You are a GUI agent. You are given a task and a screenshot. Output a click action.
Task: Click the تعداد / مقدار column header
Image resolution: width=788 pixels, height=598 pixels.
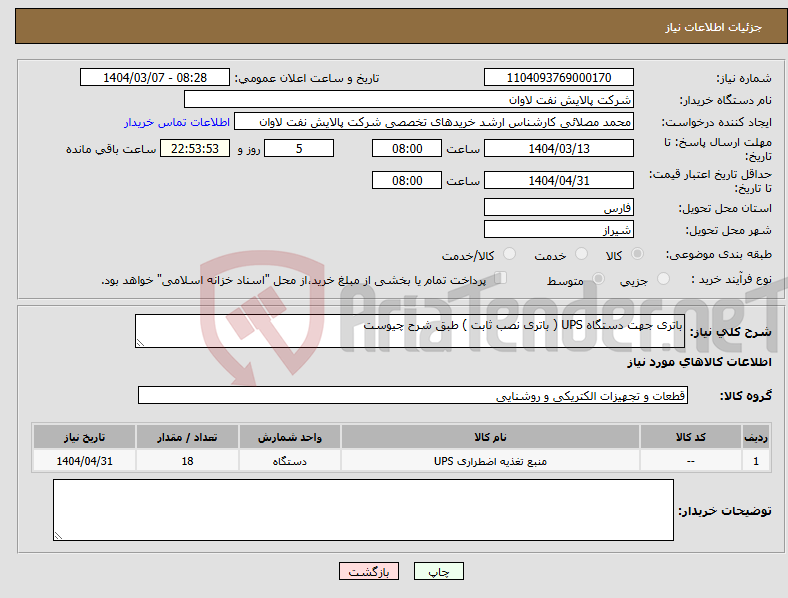[187, 437]
